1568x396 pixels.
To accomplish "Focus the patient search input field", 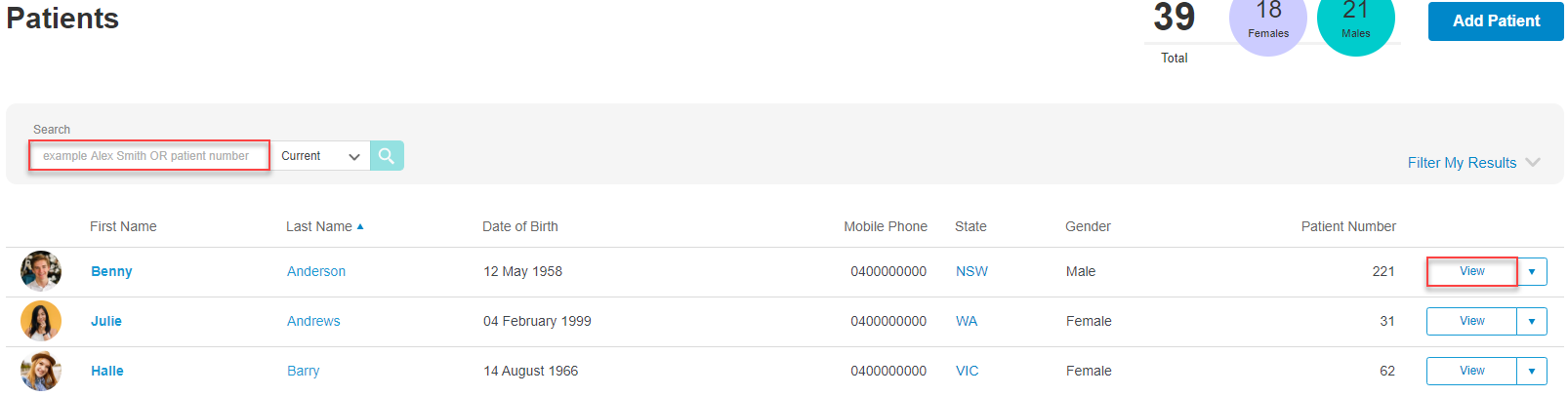I will click(x=149, y=156).
